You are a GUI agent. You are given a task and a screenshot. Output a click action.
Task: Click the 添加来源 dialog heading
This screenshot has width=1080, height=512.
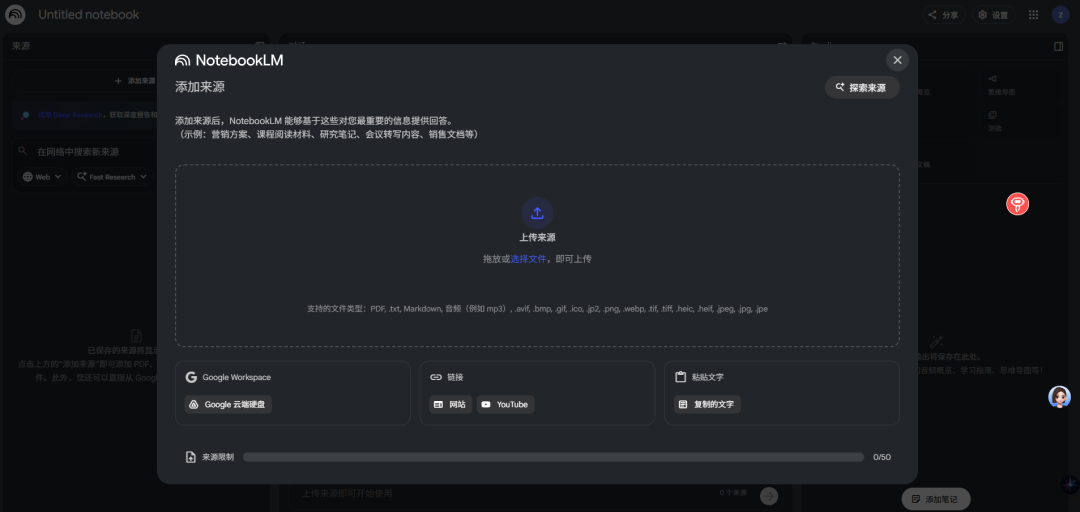coord(200,87)
